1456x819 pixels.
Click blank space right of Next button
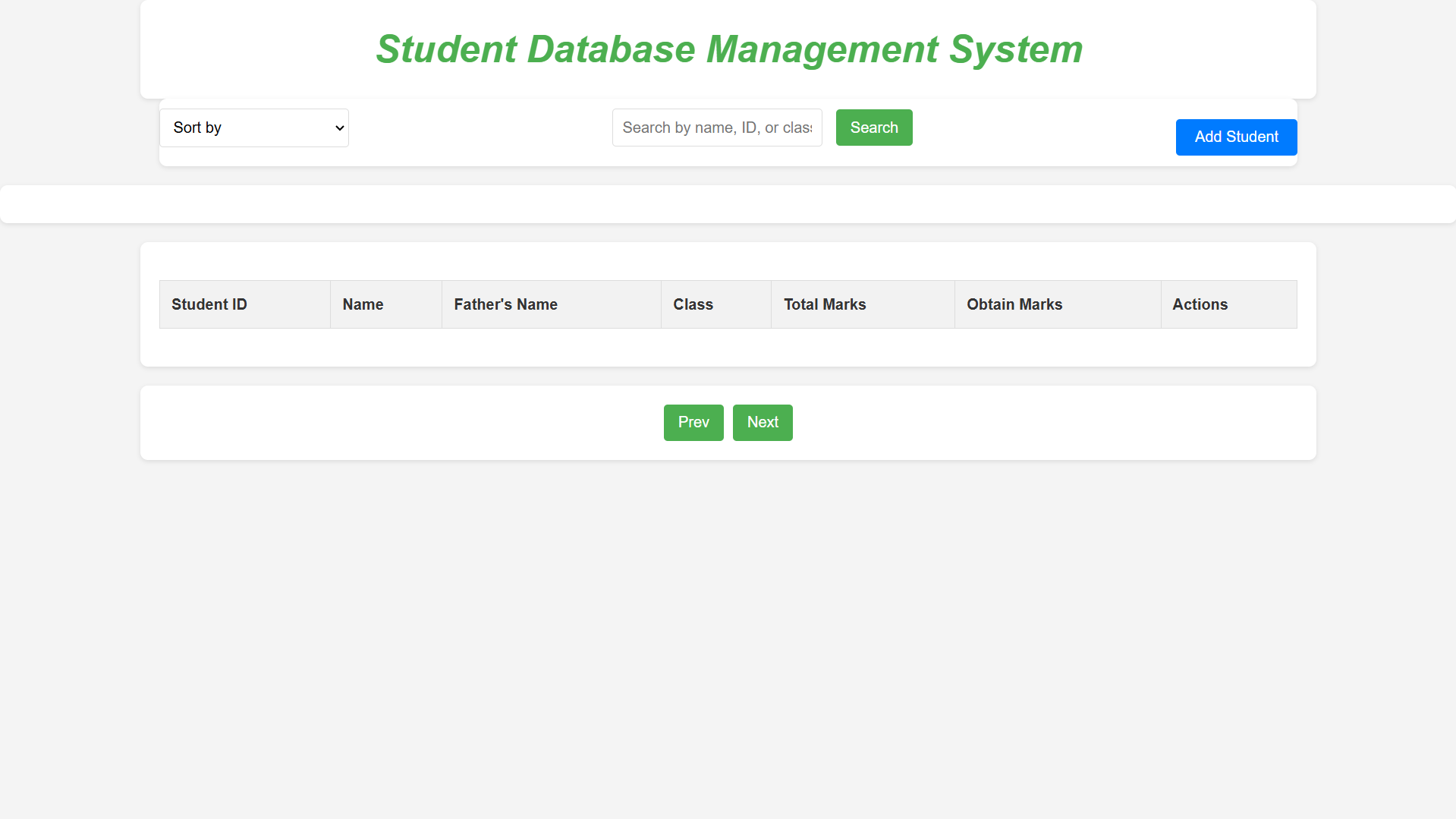pos(1055,423)
